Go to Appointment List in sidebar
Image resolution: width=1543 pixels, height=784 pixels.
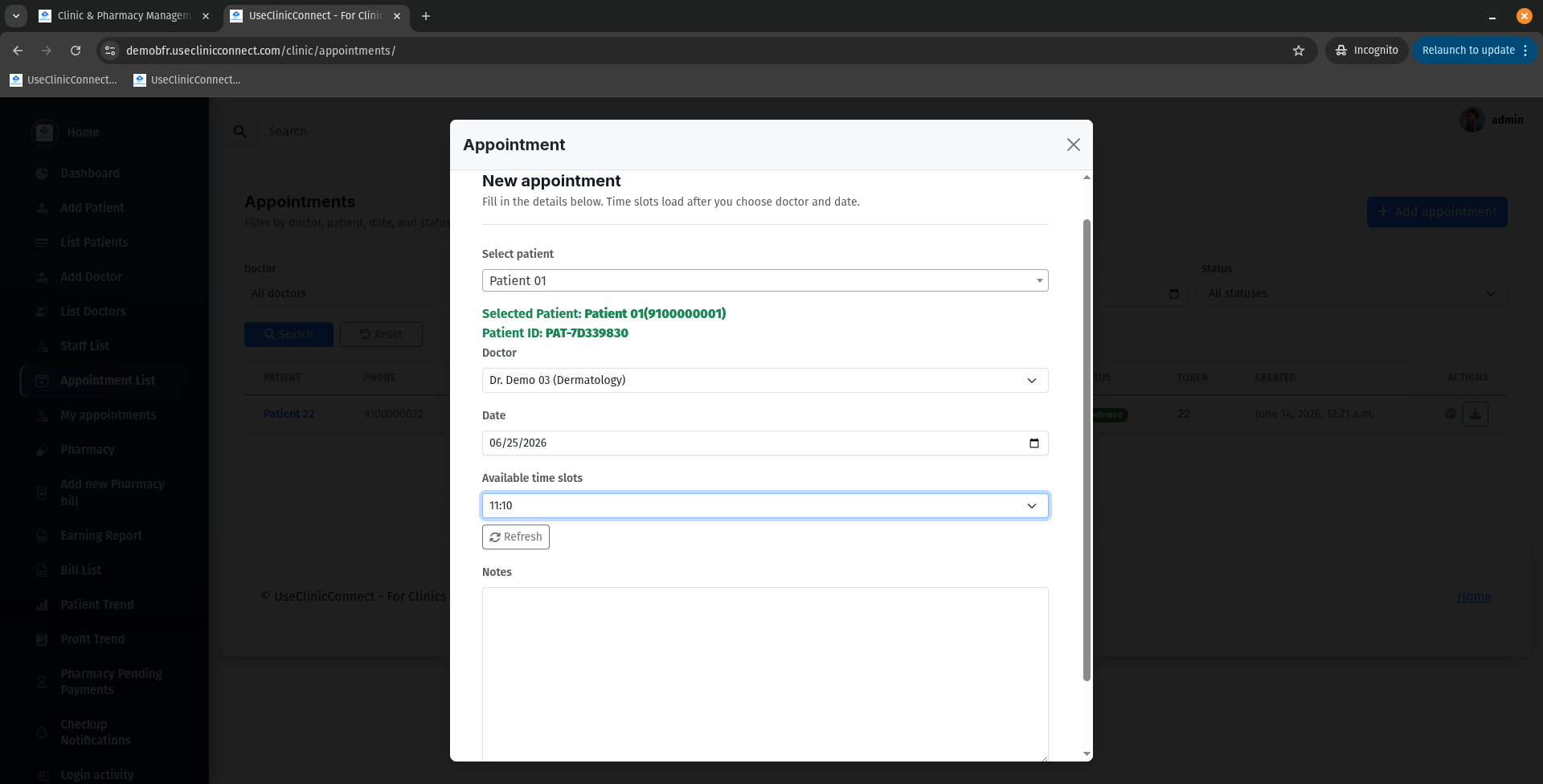pyautogui.click(x=108, y=381)
